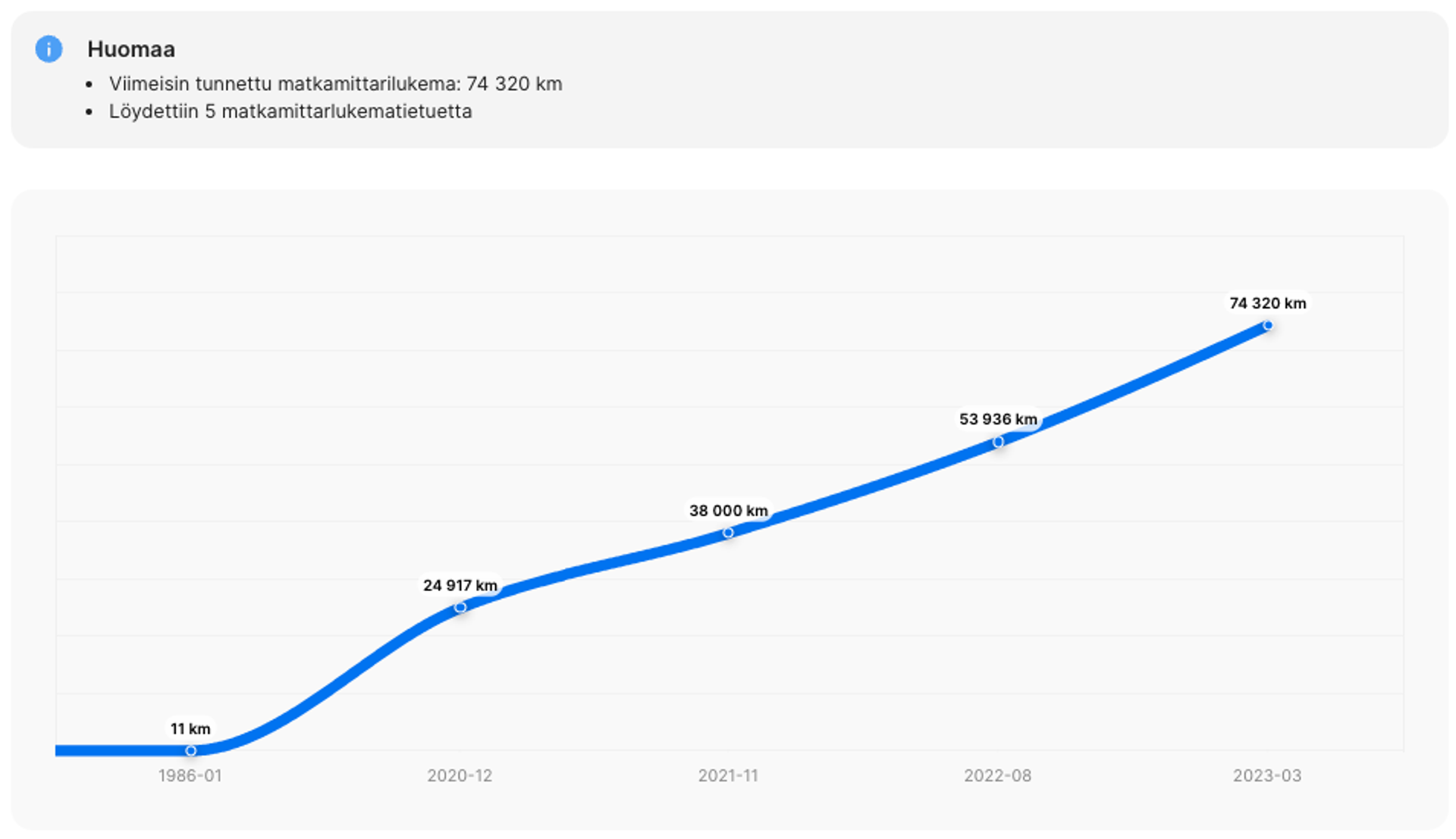Click the 53 936 km value label
1456x839 pixels.
coord(998,419)
